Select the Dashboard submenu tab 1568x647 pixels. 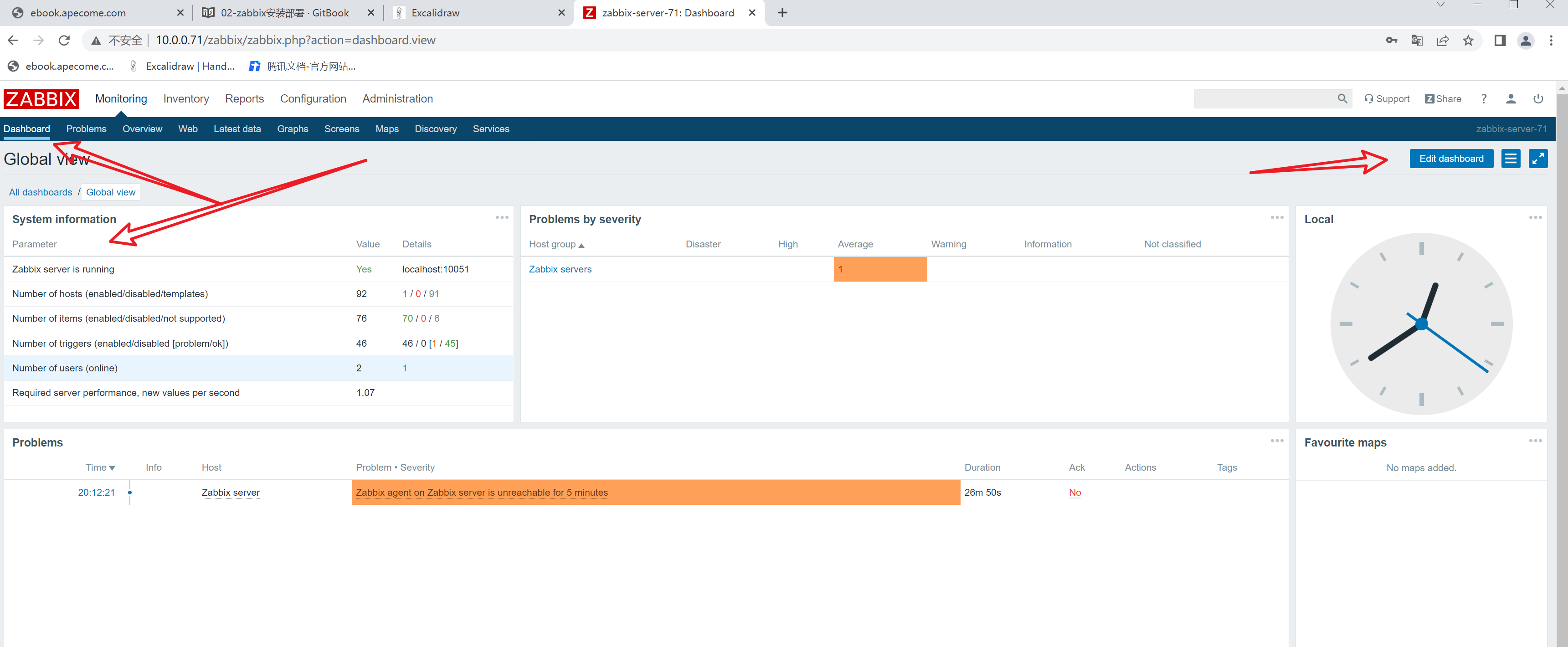[x=27, y=129]
